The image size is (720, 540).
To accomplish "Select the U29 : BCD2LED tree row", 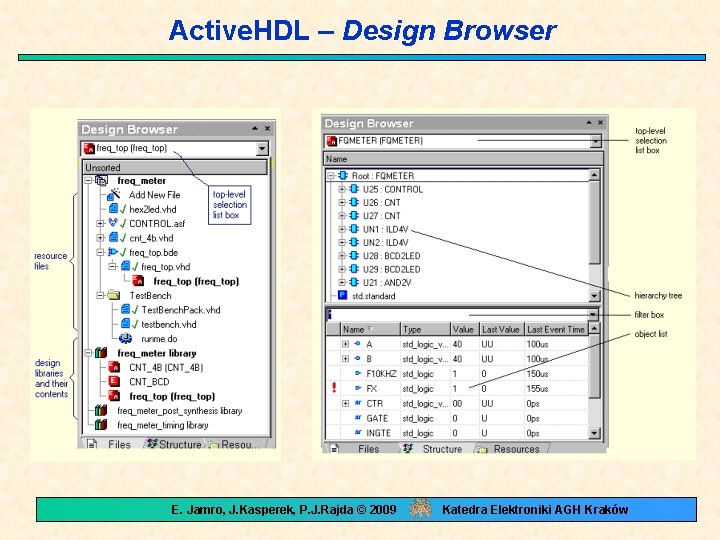I will (x=391, y=269).
